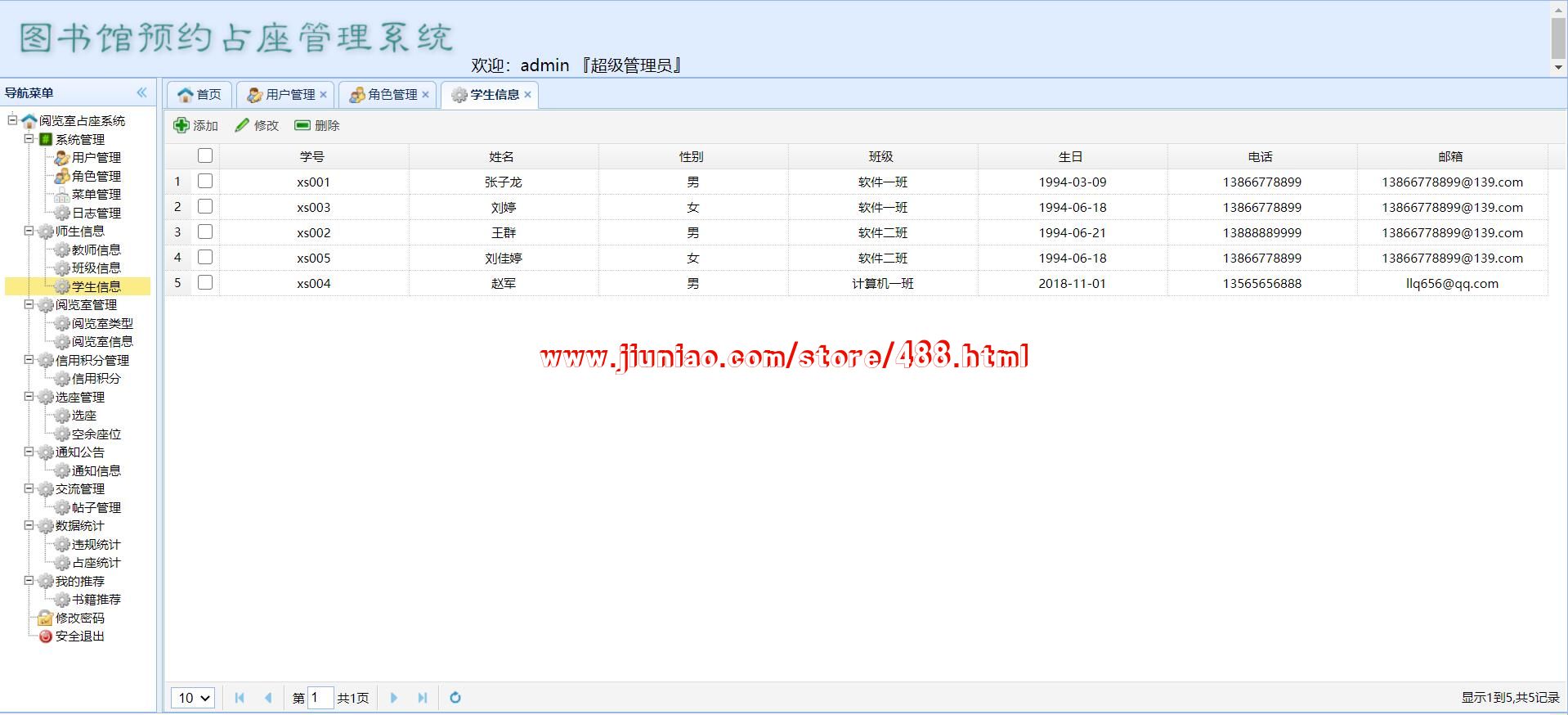The width and height of the screenshot is (1568, 715).
Task: Check the box for student xs004
Action: [x=205, y=282]
